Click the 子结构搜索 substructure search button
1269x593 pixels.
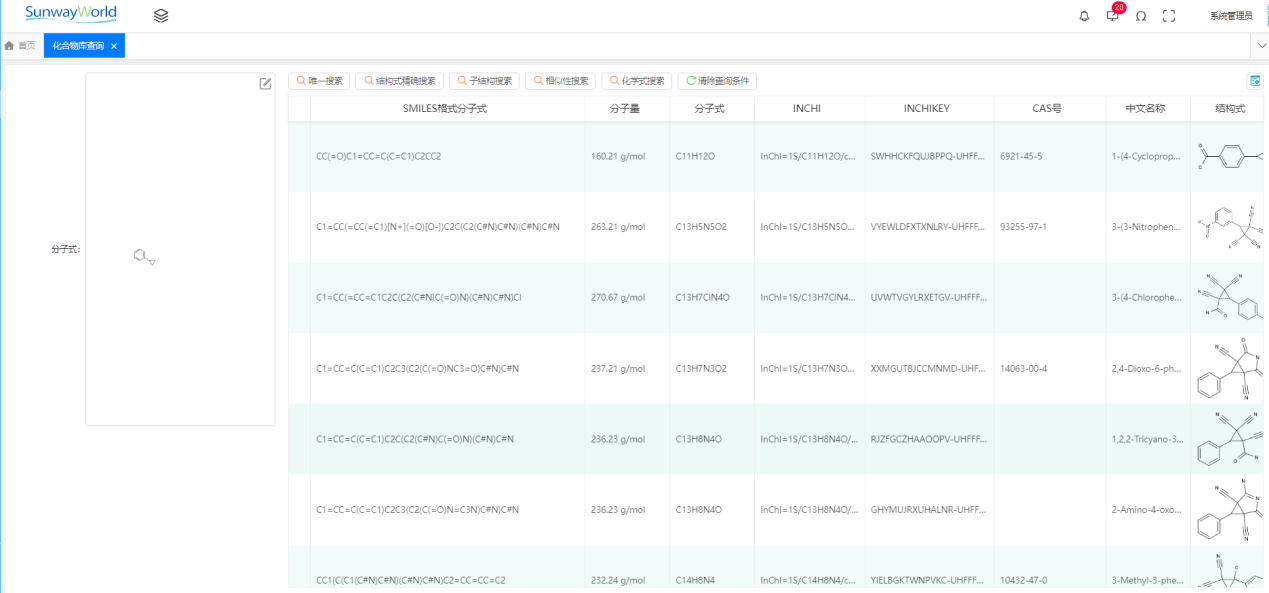tap(484, 81)
